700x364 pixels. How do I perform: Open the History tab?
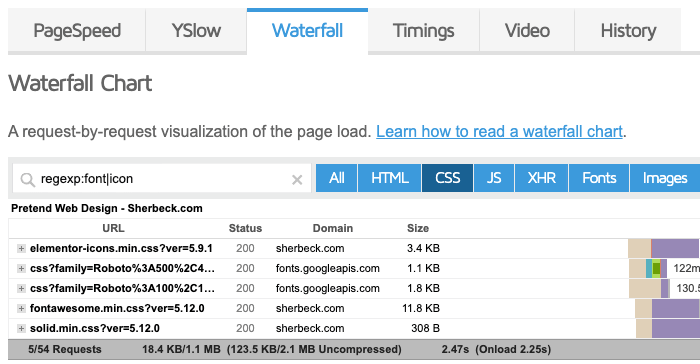coord(628,31)
